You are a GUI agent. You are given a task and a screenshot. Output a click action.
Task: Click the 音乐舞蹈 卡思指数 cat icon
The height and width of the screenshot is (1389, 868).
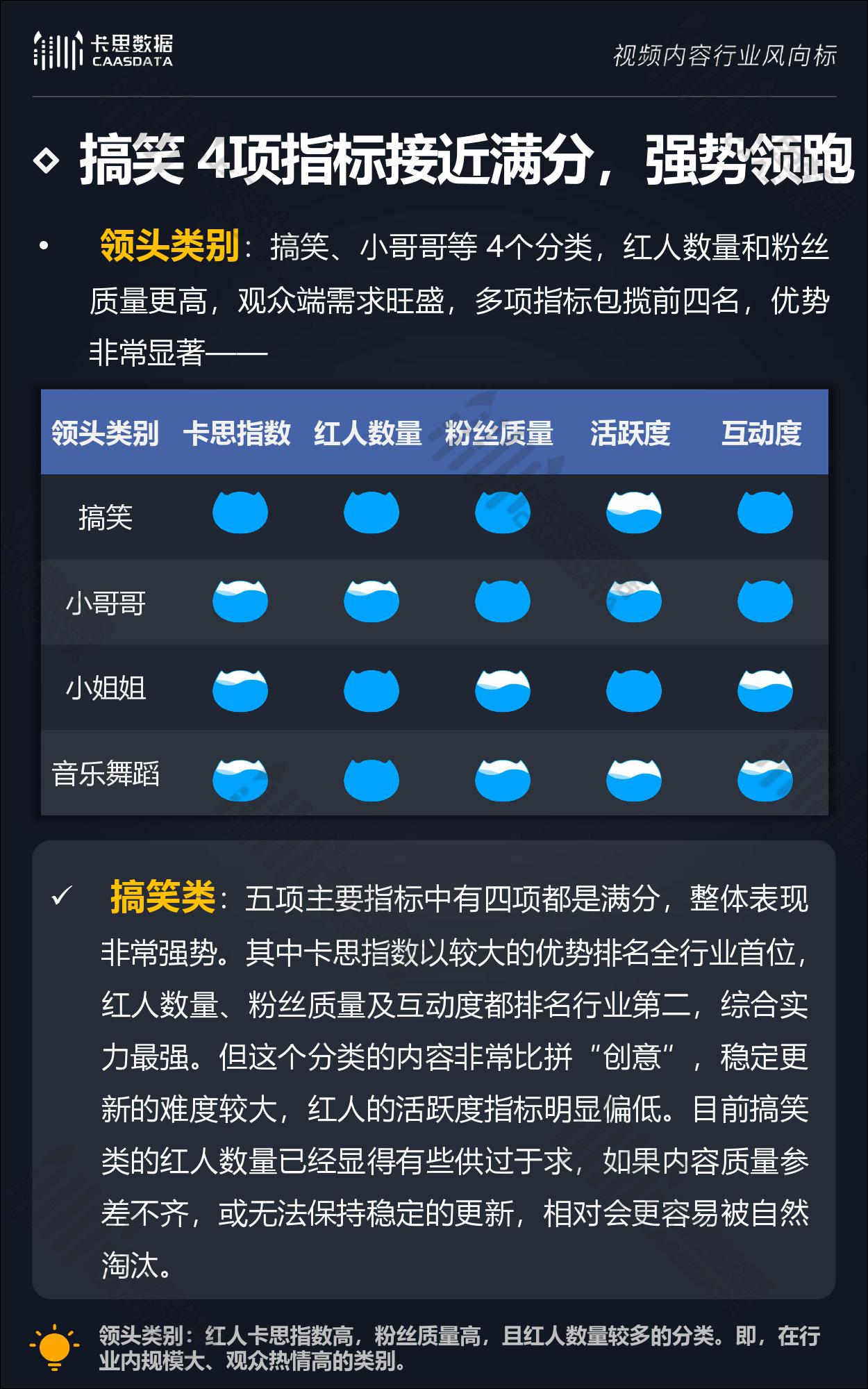(x=240, y=780)
